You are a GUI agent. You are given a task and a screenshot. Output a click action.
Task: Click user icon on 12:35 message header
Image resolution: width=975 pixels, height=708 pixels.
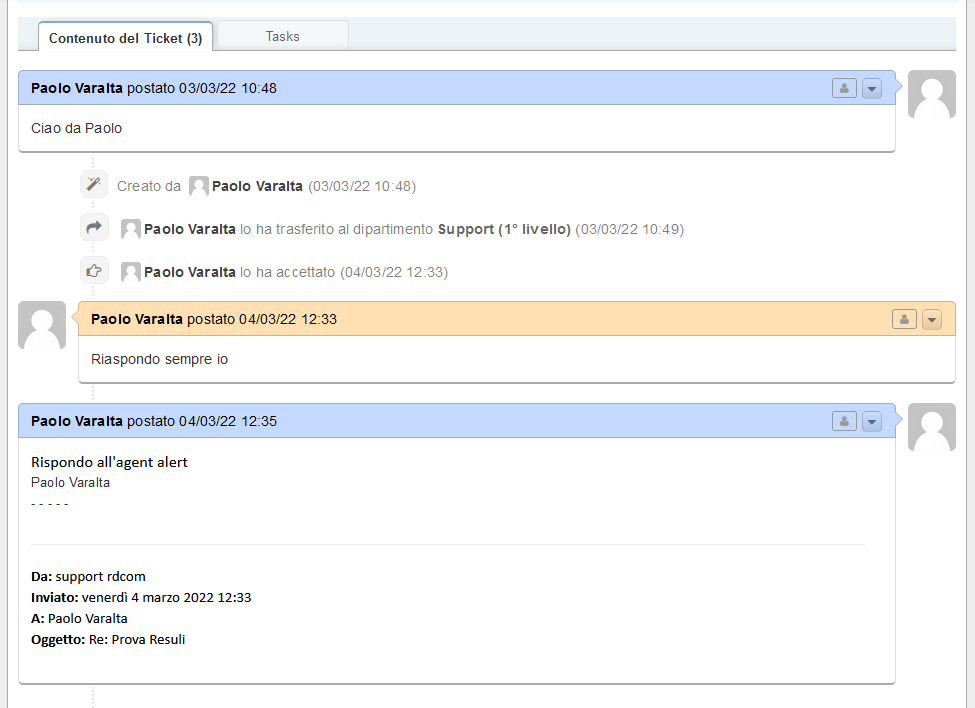pos(844,421)
